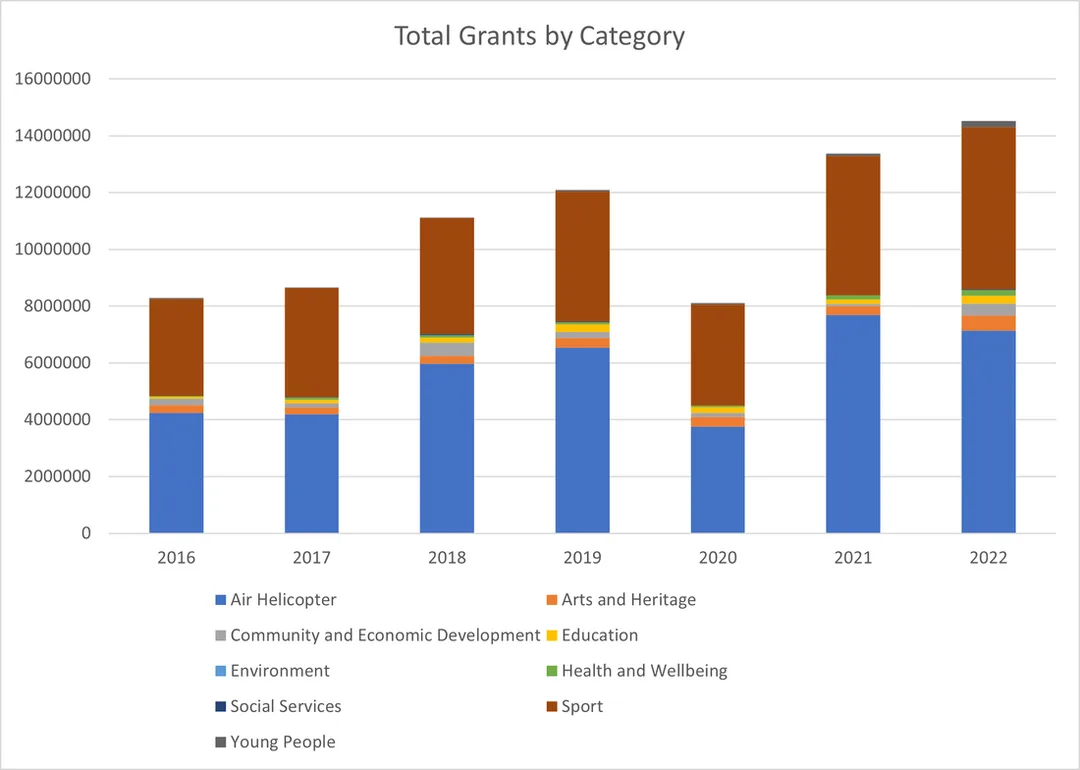Select the 12000000 y-axis value
The height and width of the screenshot is (770, 1080).
point(52,193)
